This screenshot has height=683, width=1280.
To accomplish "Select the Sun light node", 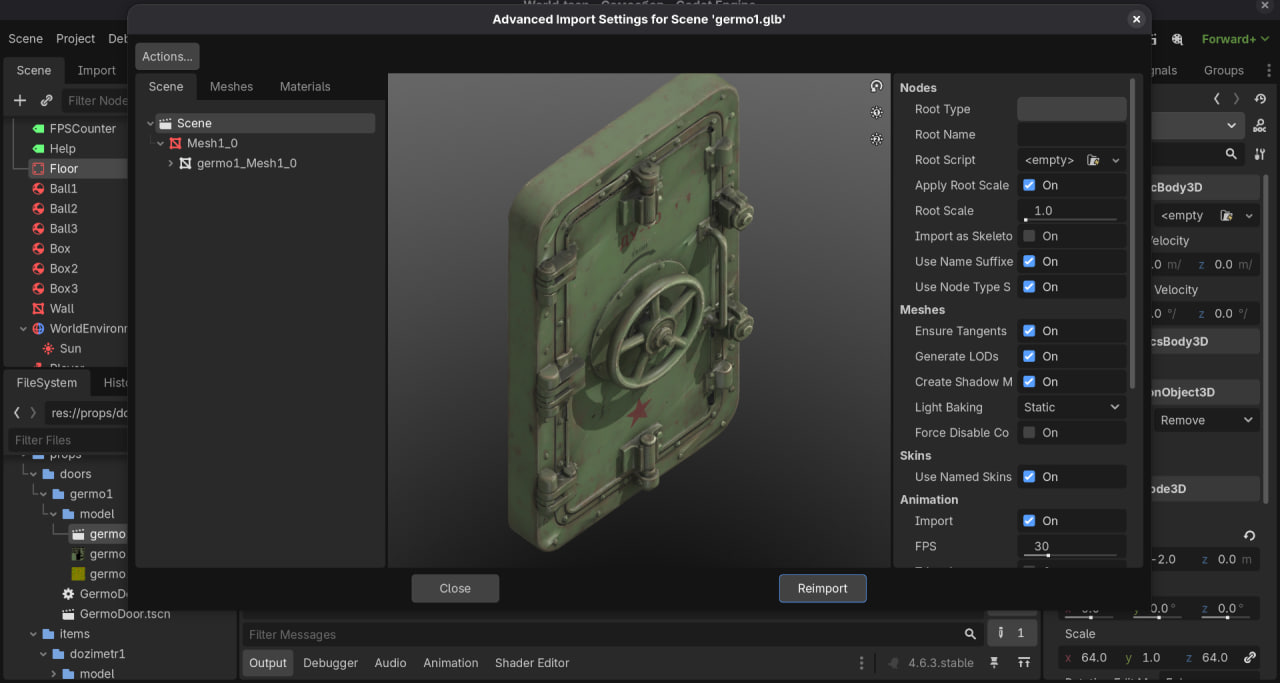I will (70, 349).
